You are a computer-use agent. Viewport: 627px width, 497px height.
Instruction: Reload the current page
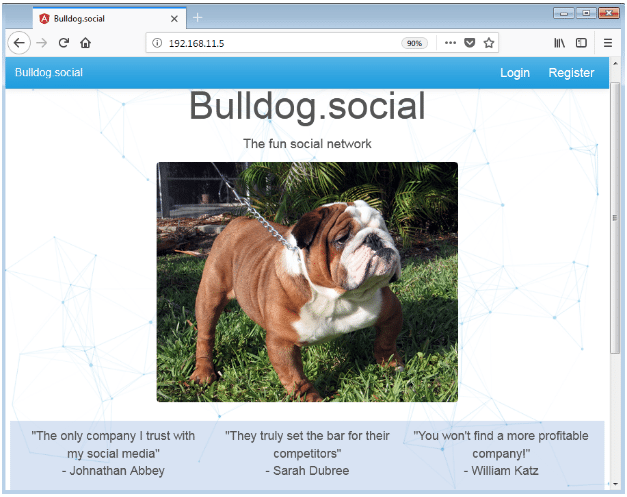tap(63, 43)
